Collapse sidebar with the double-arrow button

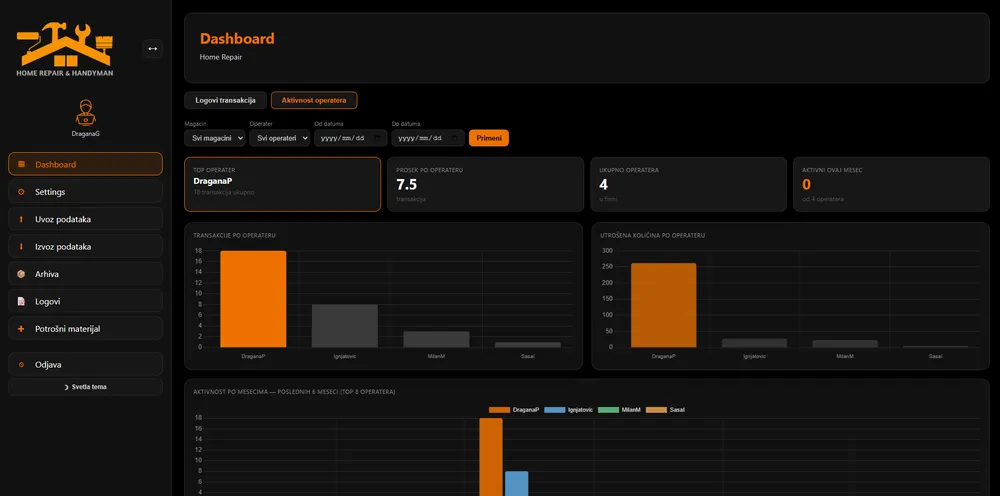coord(152,48)
